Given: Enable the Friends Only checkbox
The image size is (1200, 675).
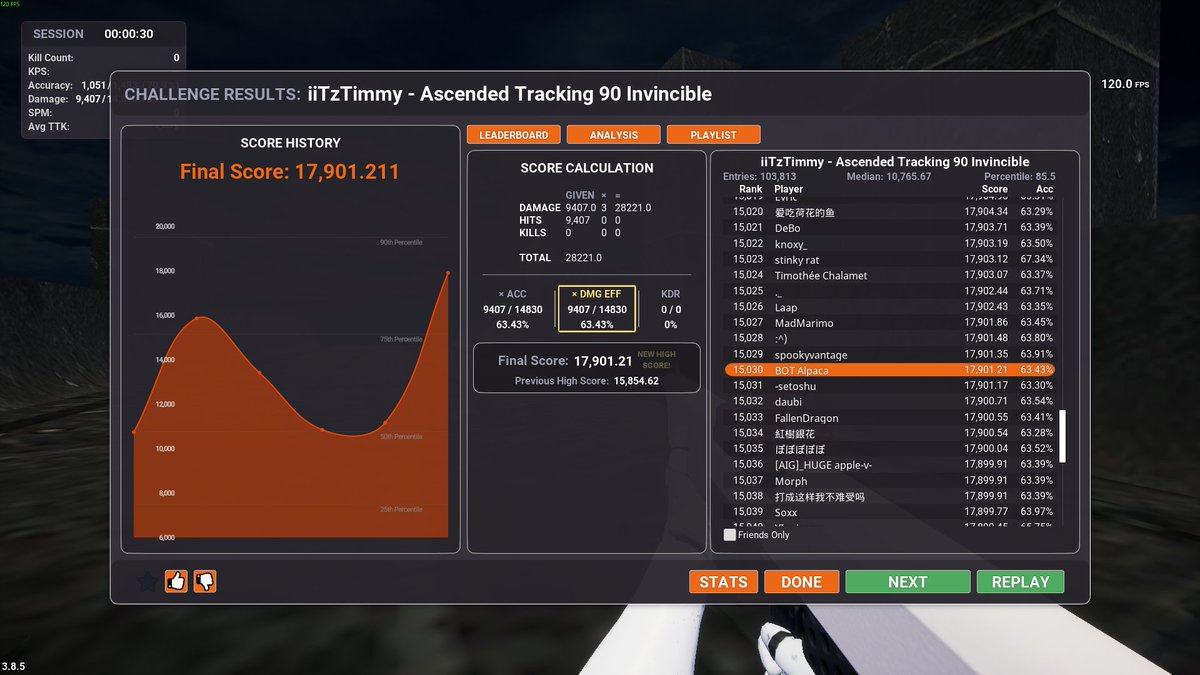Looking at the screenshot, I should (x=730, y=535).
